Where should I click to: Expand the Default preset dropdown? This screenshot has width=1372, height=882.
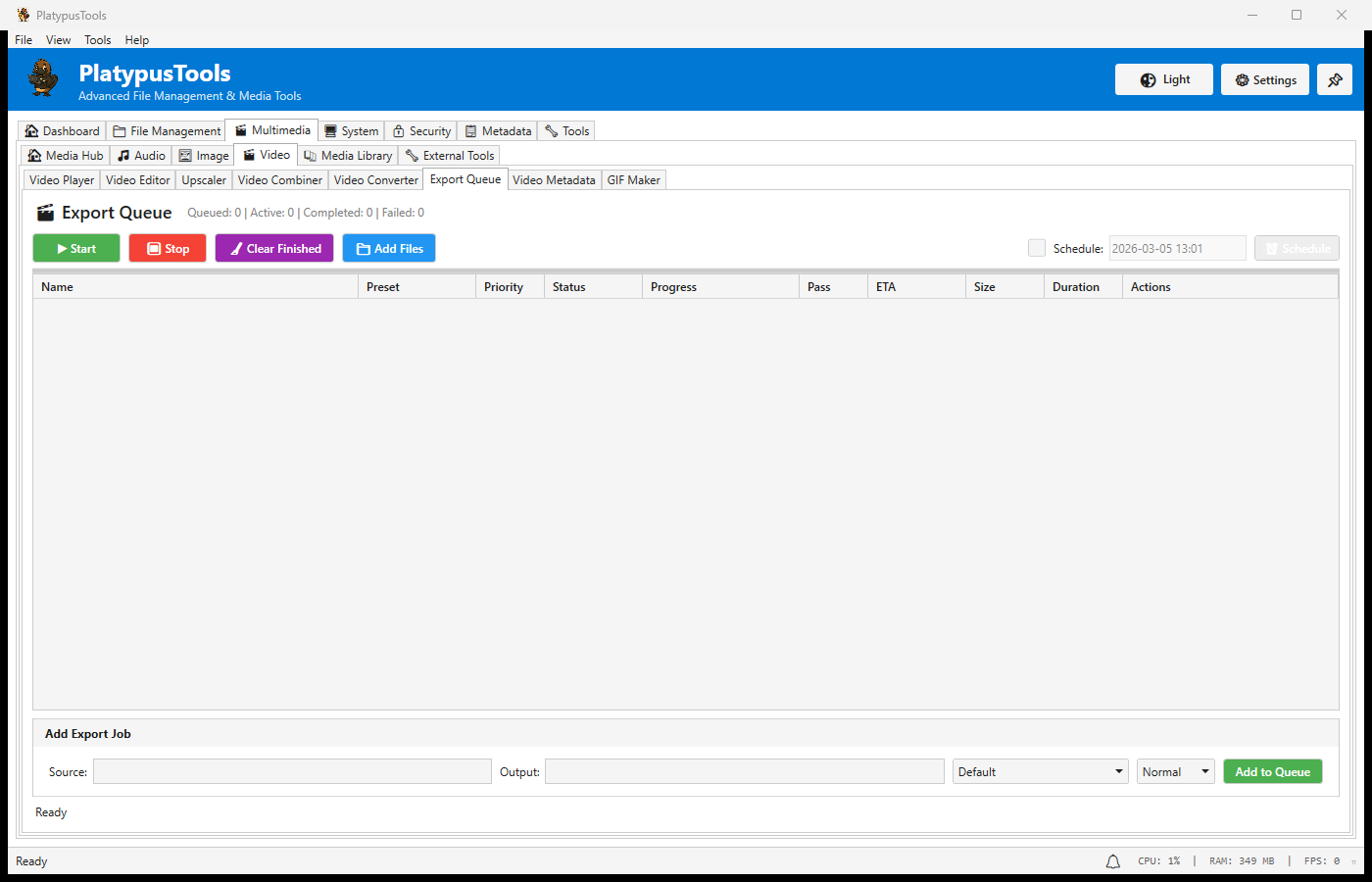1040,772
